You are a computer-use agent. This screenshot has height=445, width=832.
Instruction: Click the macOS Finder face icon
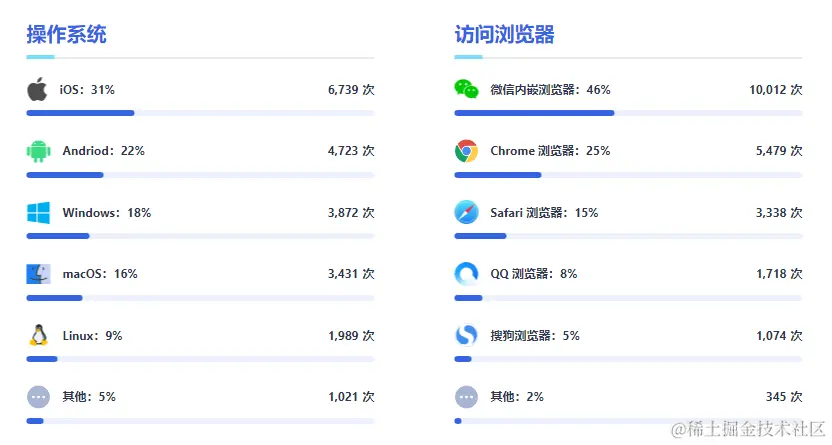click(x=38, y=274)
